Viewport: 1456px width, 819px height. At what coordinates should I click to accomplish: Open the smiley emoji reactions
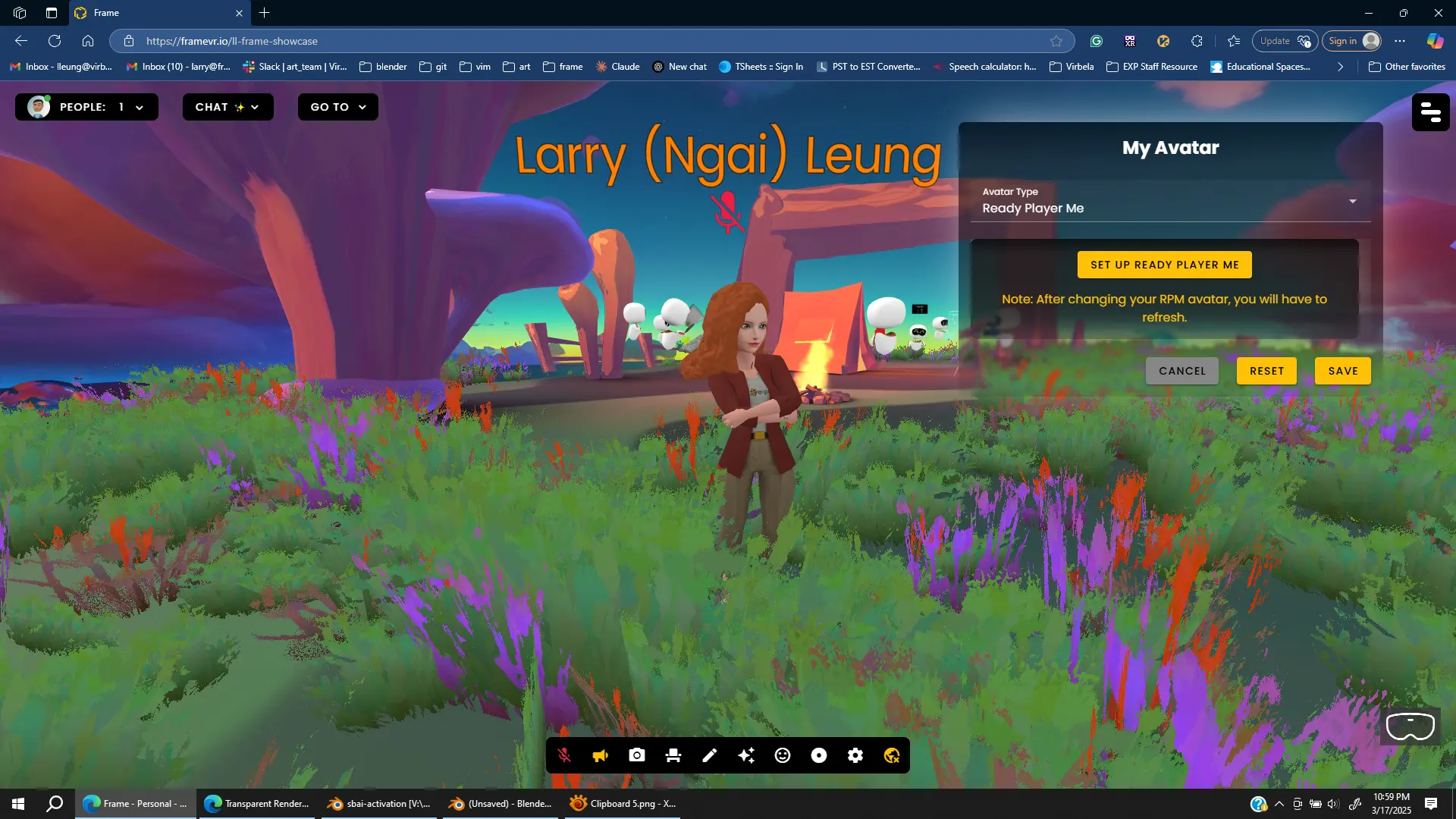click(x=783, y=755)
